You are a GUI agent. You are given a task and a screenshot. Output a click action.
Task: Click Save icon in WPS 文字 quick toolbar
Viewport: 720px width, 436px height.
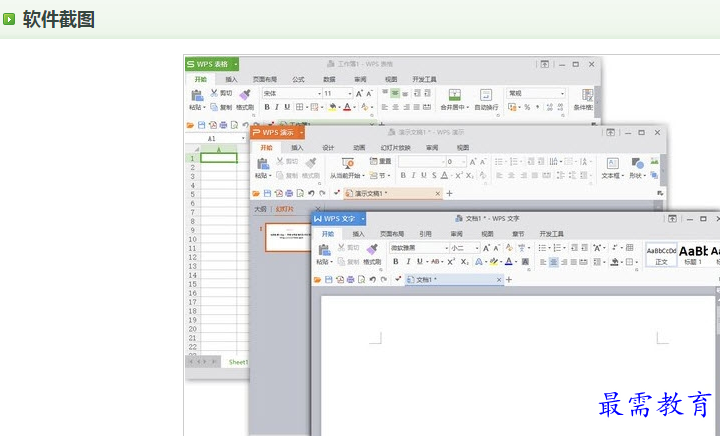coord(329,279)
